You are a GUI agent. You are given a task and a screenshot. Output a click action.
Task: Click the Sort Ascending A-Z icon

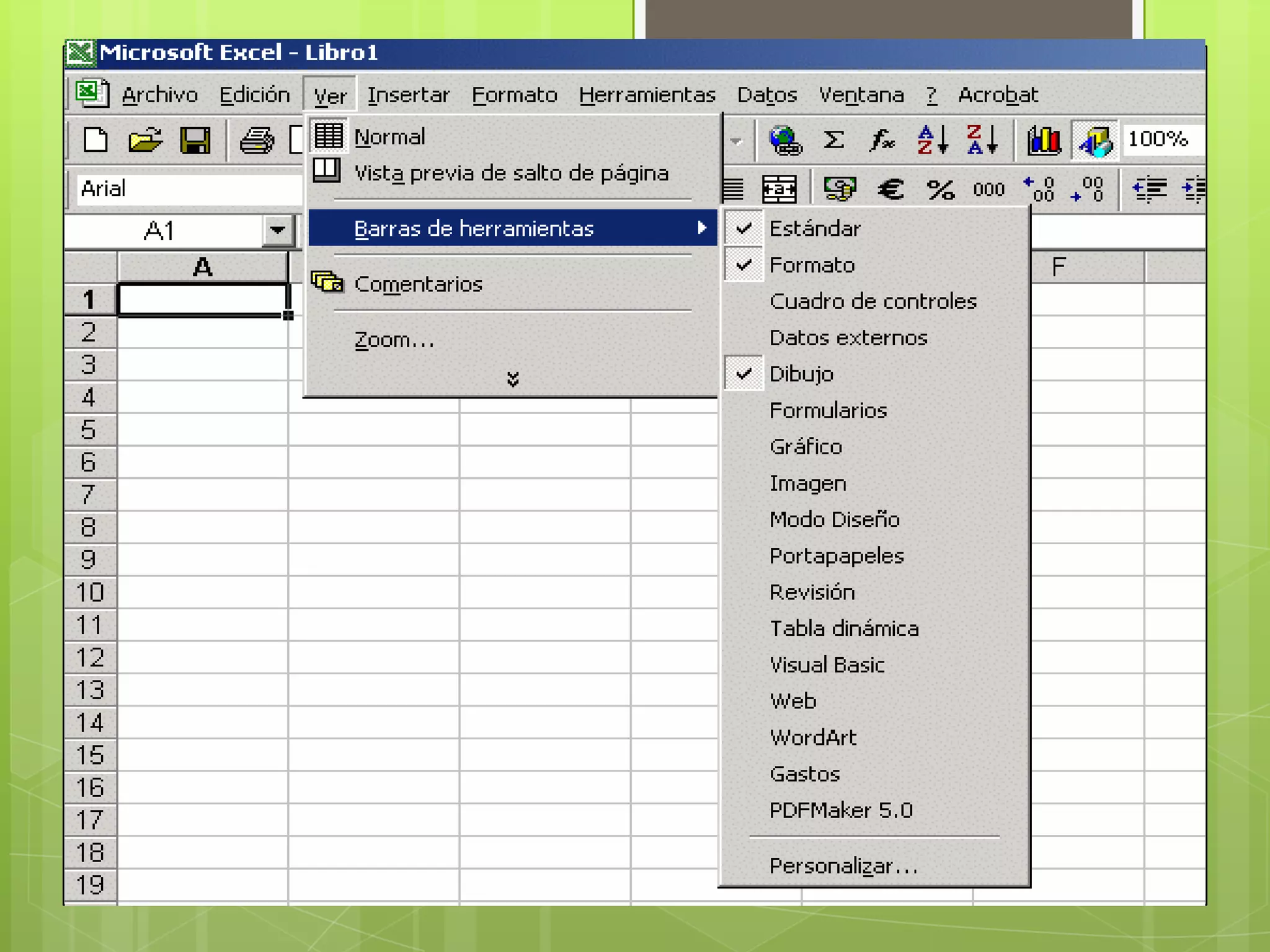pos(932,139)
